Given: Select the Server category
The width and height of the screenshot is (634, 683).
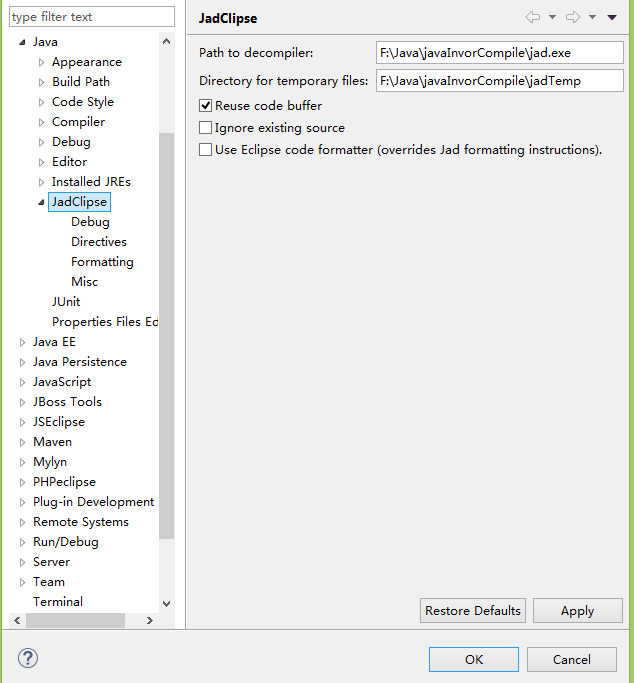Looking at the screenshot, I should click(x=51, y=562).
